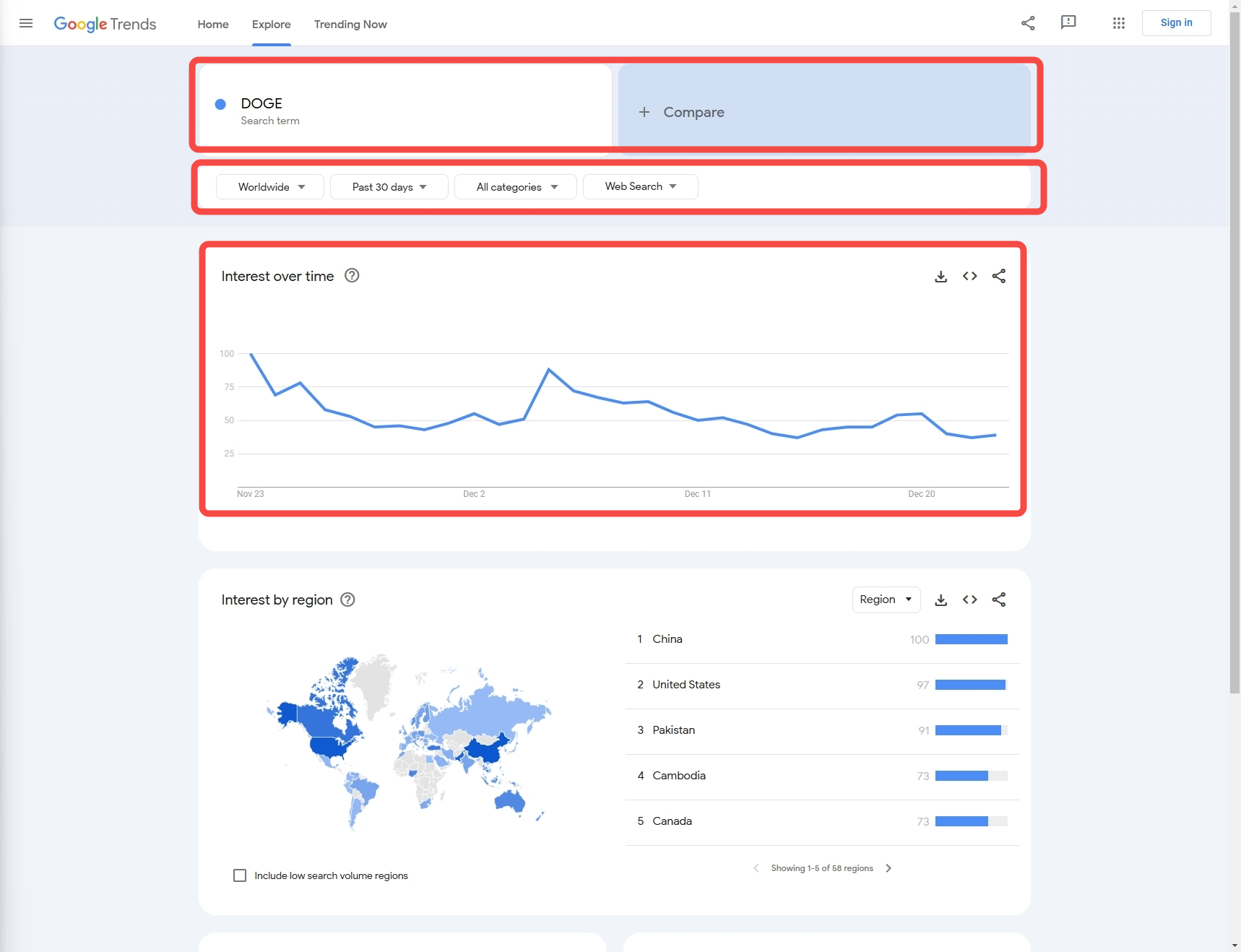Share the Interest over time chart

[998, 276]
